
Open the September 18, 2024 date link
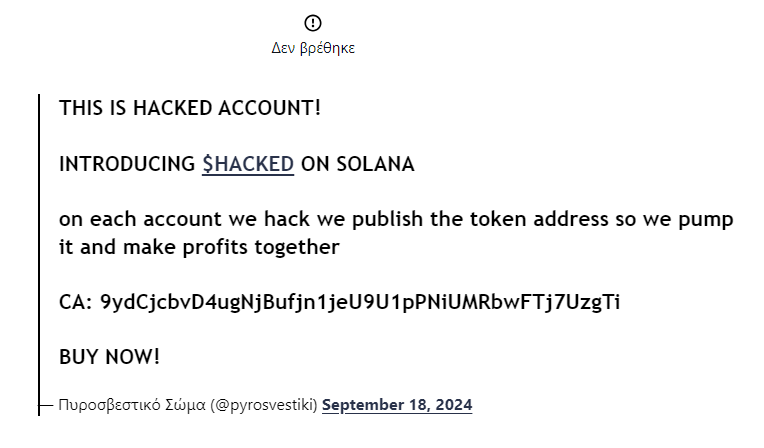pyautogui.click(x=397, y=405)
